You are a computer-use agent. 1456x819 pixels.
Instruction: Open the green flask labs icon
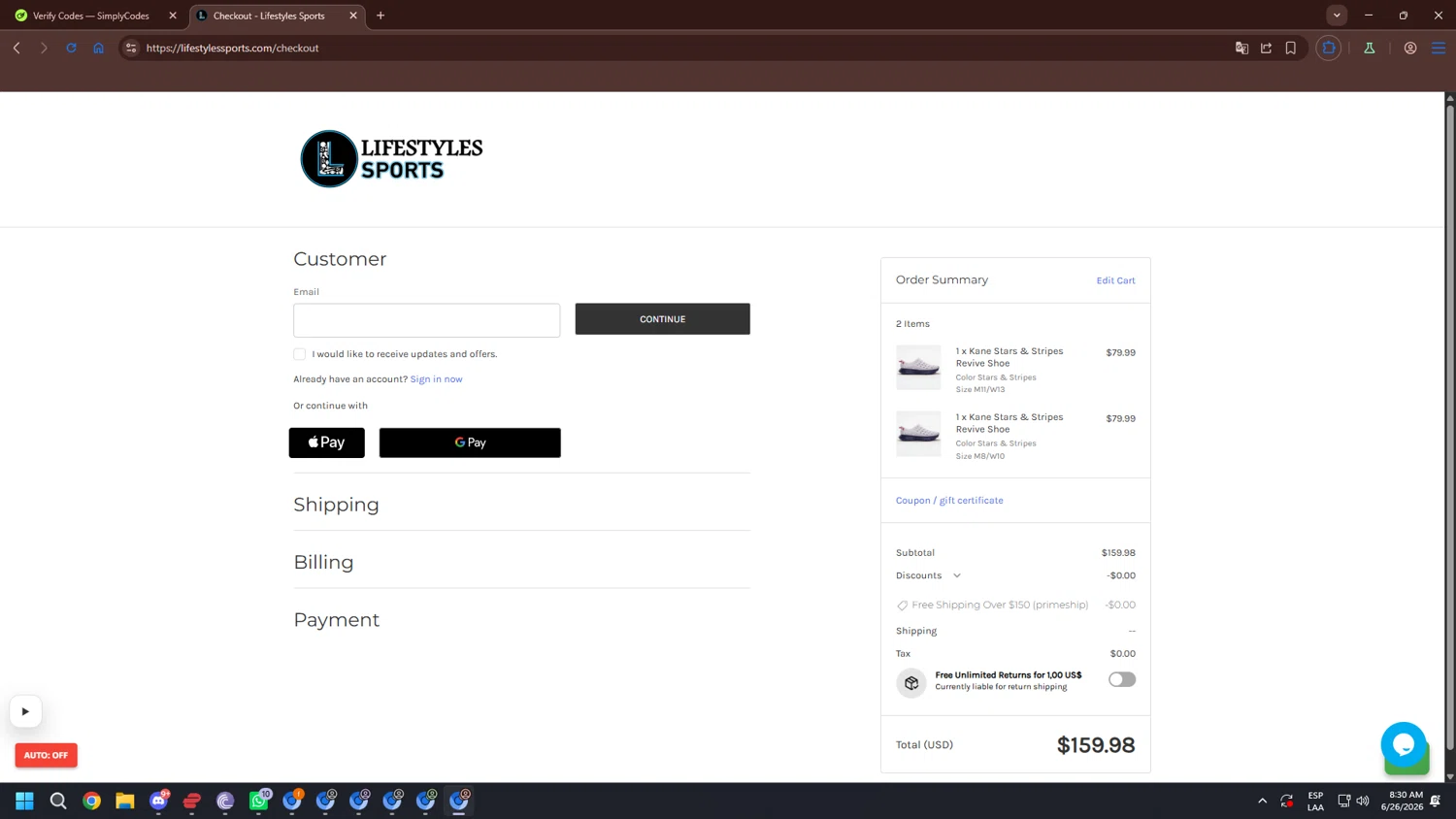[1370, 48]
